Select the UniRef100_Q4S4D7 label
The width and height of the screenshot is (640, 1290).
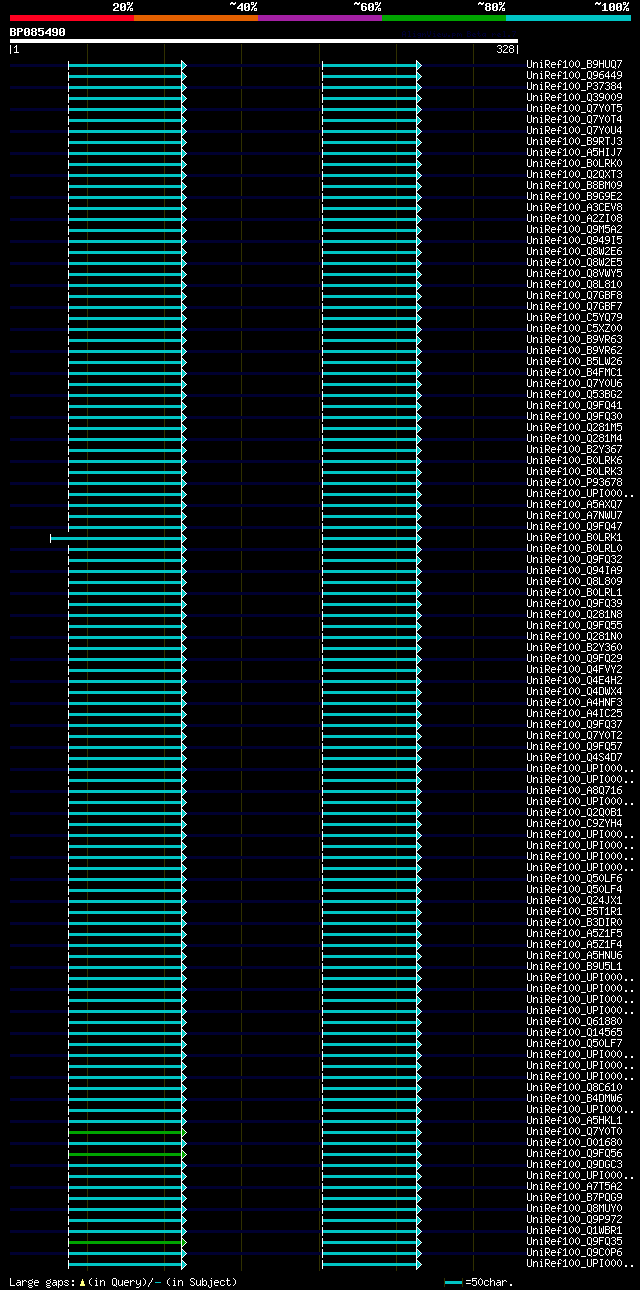575,758
